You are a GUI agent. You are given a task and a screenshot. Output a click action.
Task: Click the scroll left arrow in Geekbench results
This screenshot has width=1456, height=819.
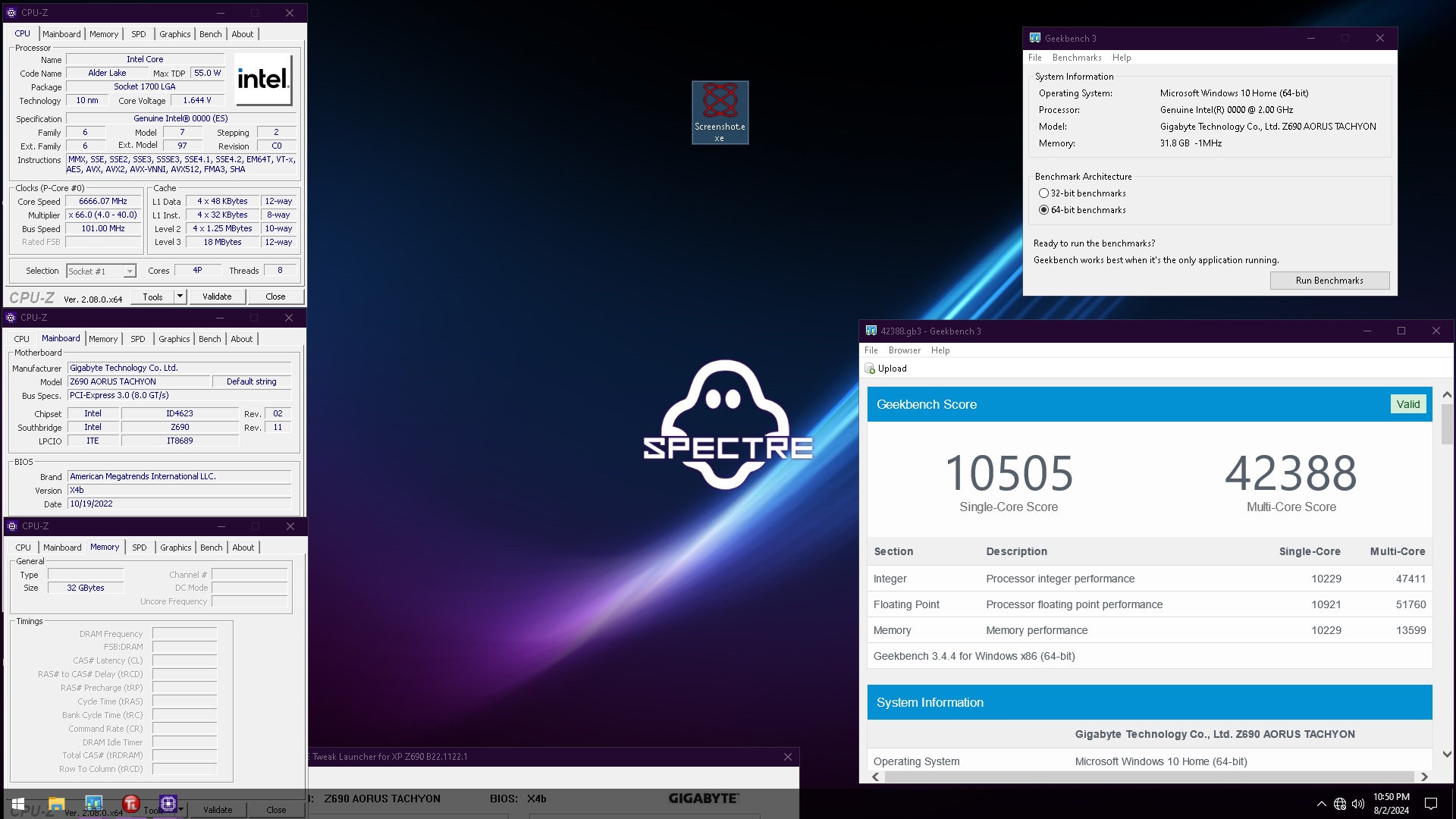(876, 777)
